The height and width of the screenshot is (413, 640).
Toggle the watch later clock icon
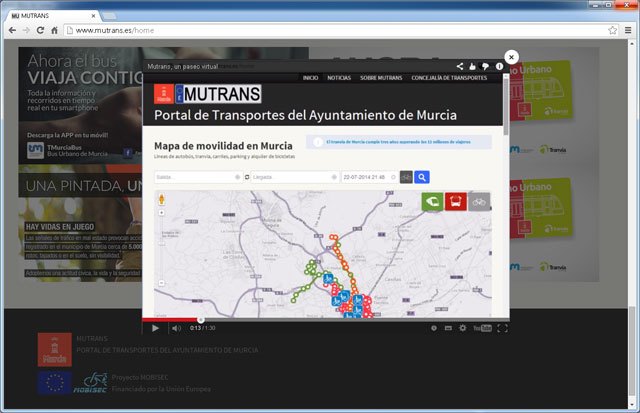(x=434, y=328)
